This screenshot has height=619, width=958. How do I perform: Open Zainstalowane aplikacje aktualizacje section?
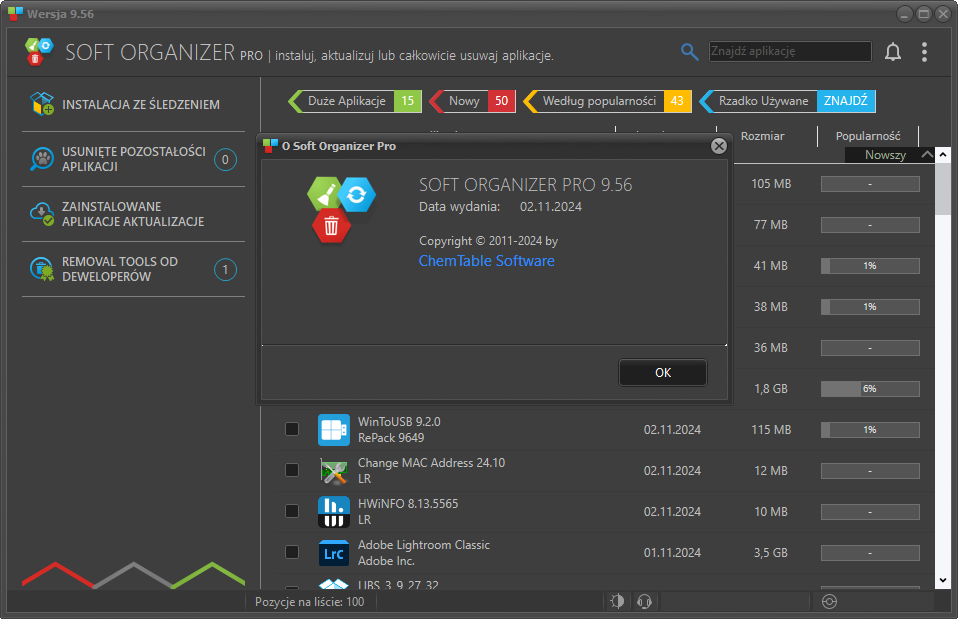coord(133,214)
